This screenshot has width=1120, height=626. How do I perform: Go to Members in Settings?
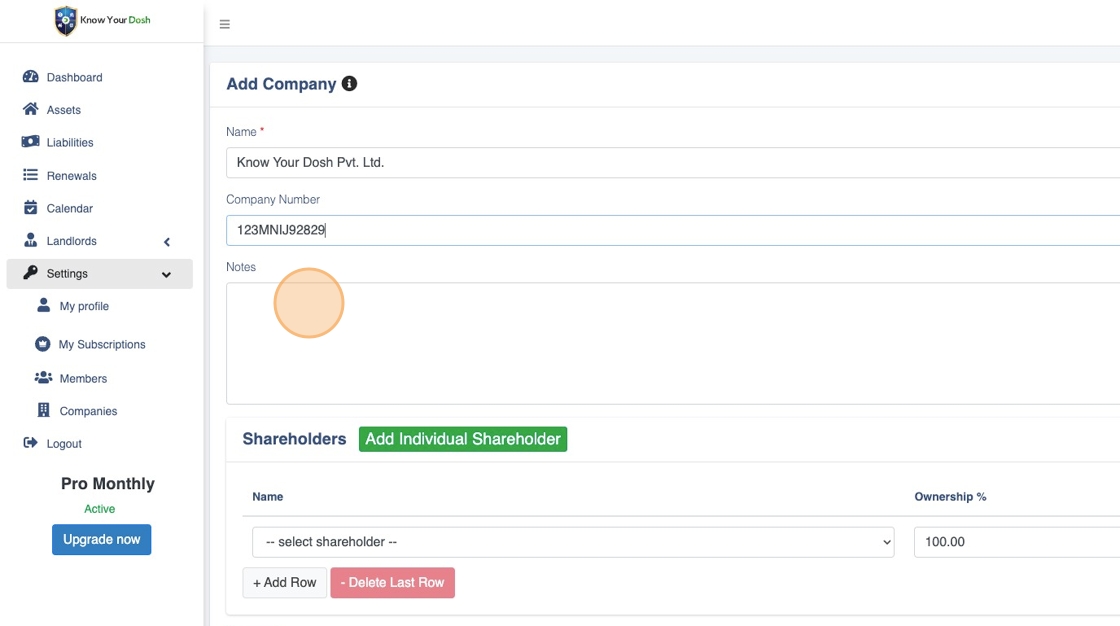tap(83, 378)
